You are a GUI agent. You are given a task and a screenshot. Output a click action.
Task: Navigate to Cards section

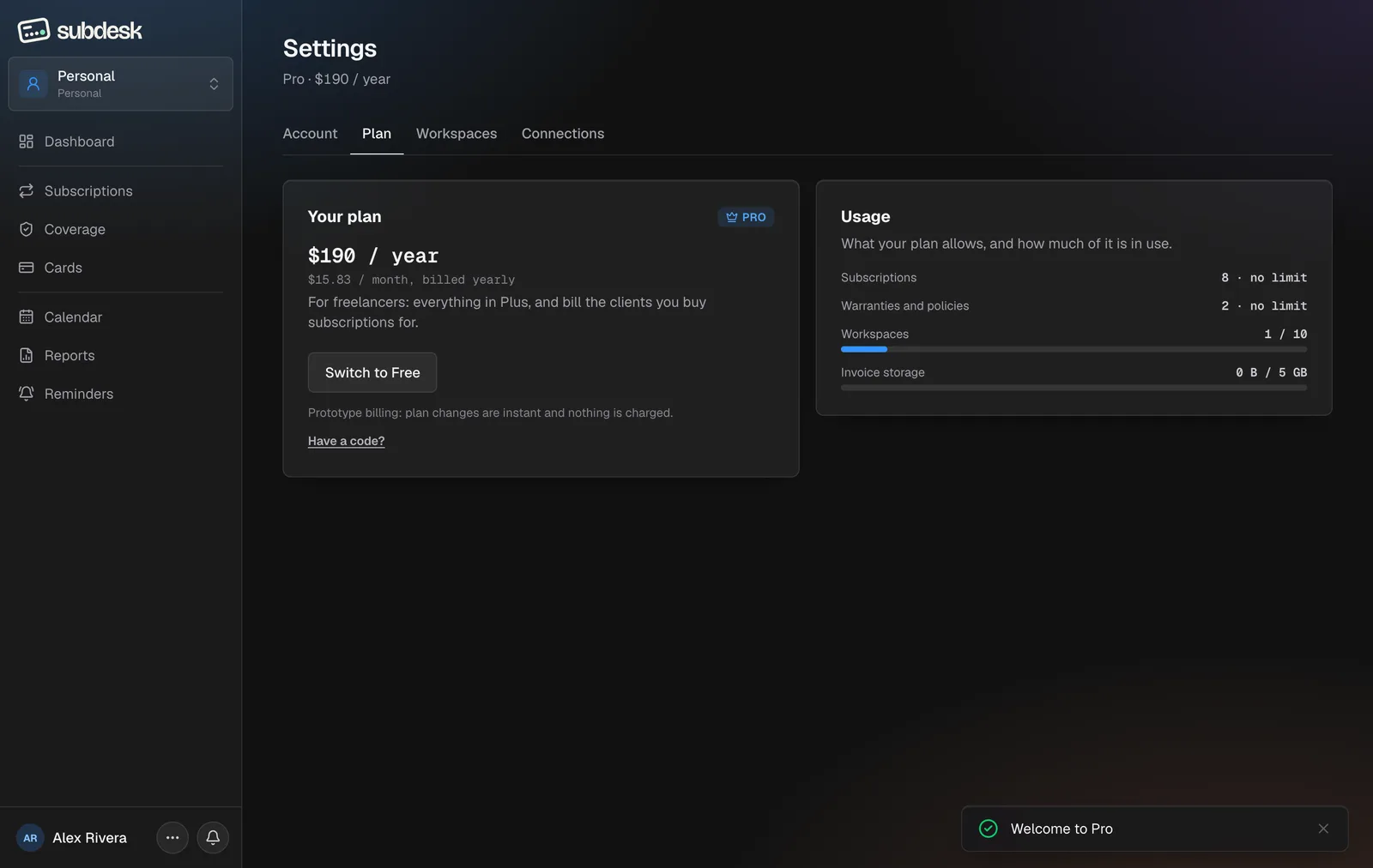(120, 268)
